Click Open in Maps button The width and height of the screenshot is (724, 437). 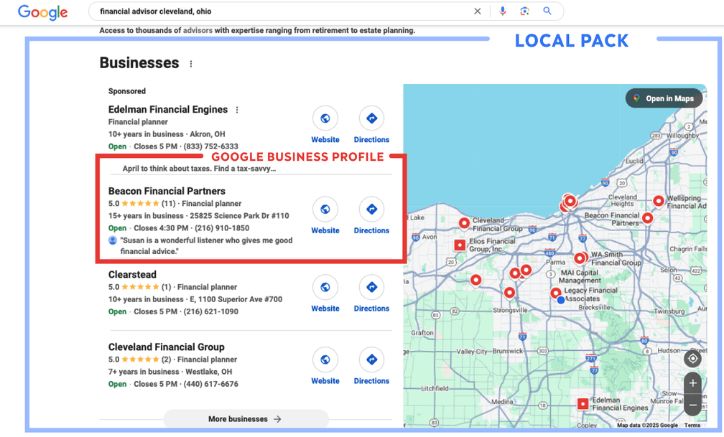coord(663,98)
